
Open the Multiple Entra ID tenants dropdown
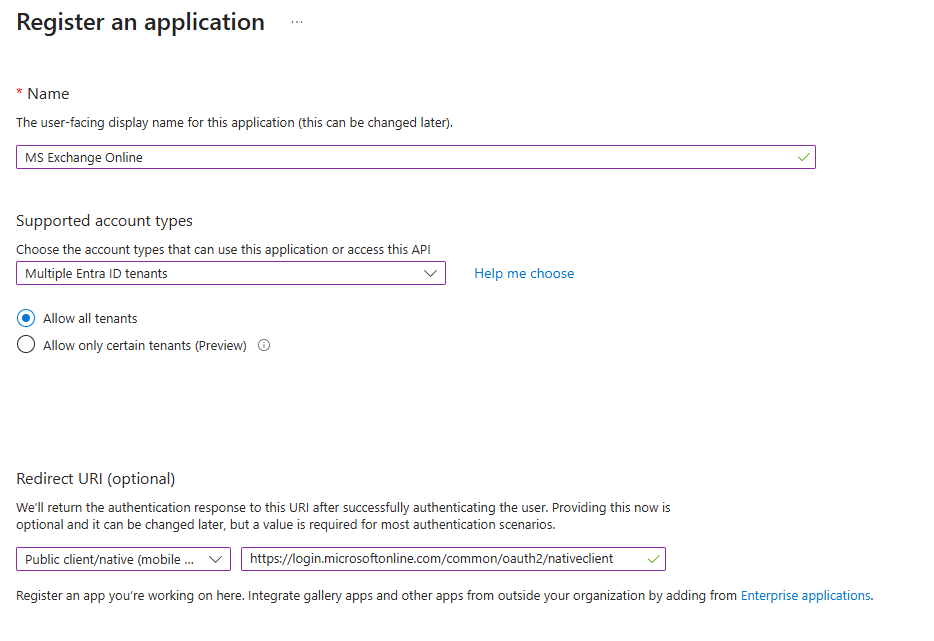point(231,273)
